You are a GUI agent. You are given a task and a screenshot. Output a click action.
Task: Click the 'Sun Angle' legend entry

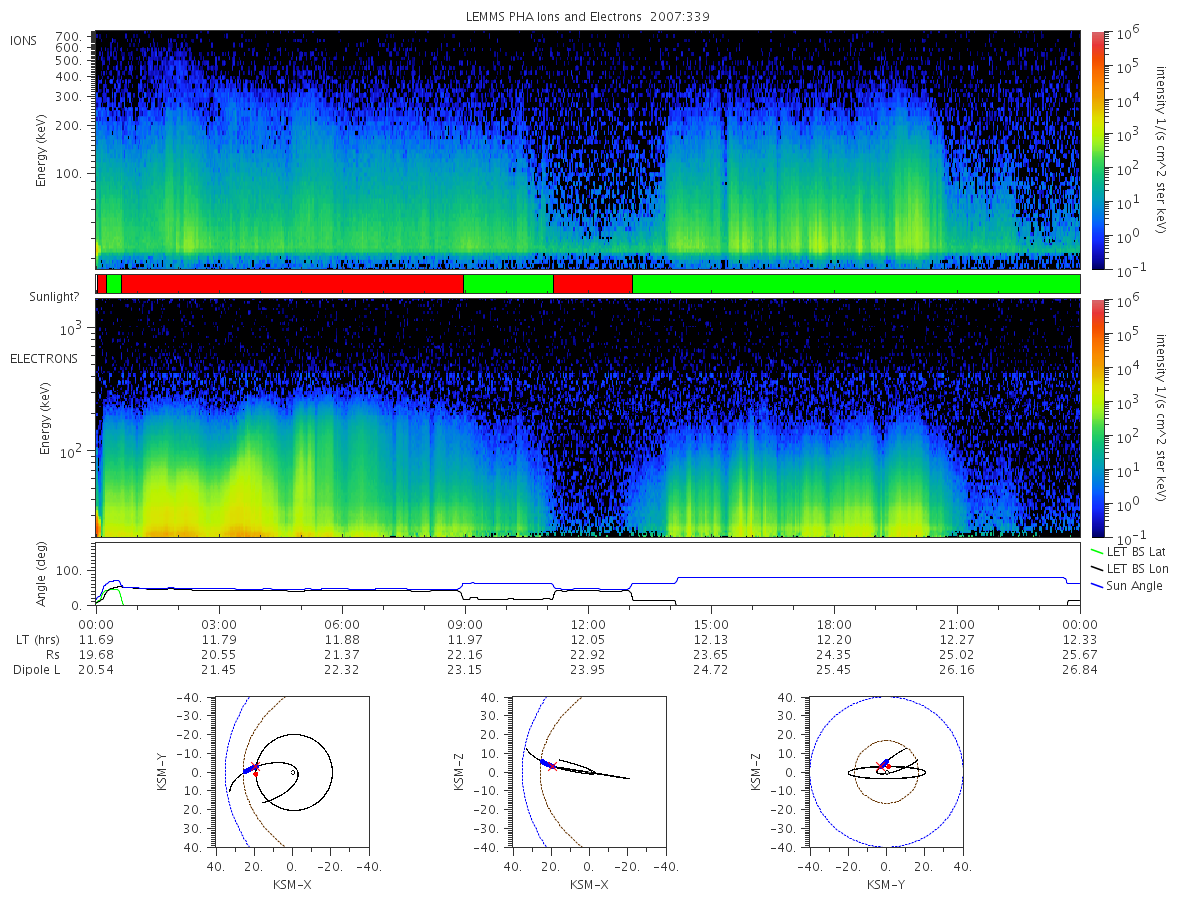point(1126,585)
